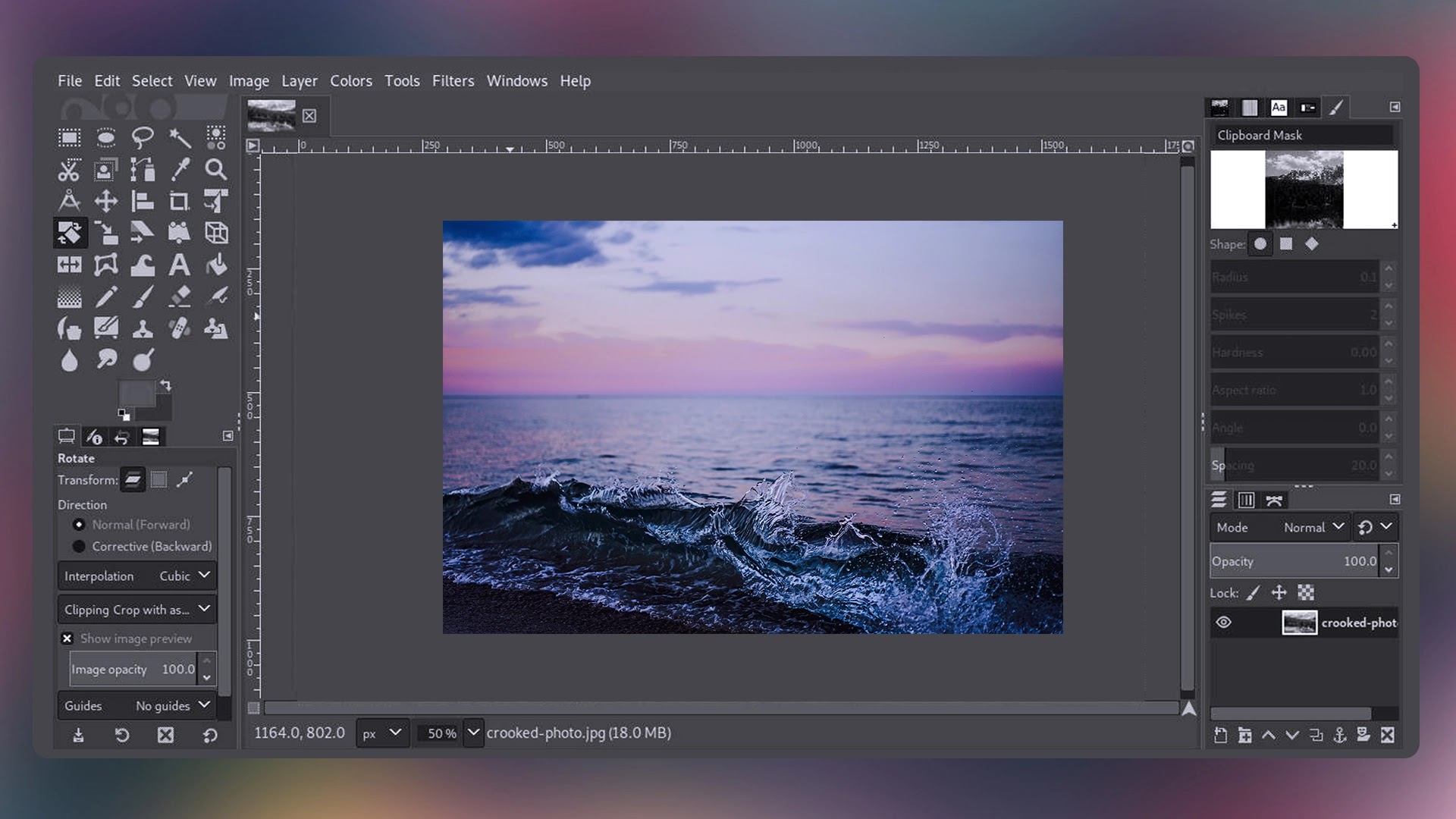Open the Interpolation Cubic dropdown

pyautogui.click(x=137, y=576)
